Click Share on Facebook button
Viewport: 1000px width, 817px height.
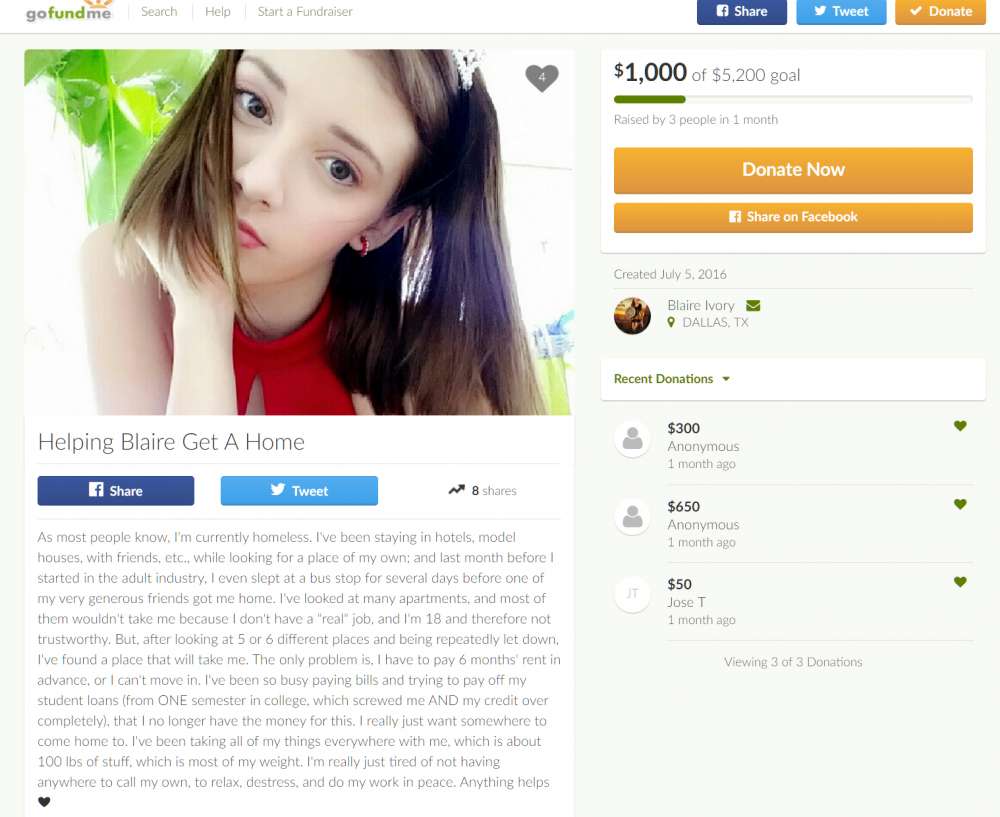[793, 217]
